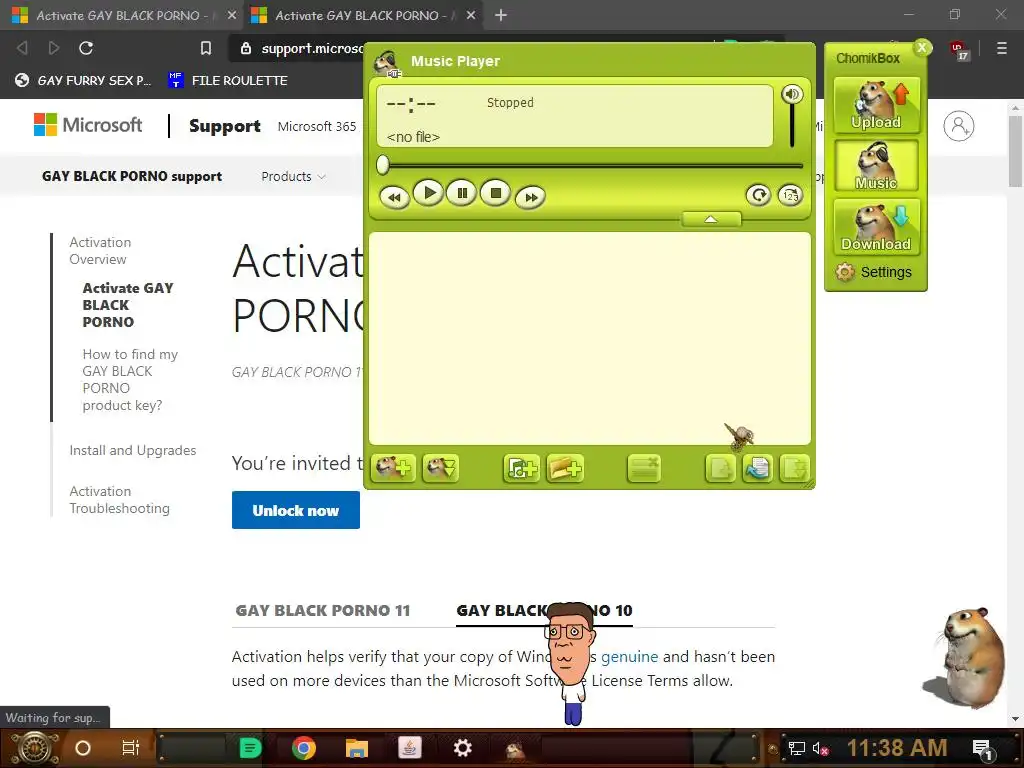The width and height of the screenshot is (1024, 768).
Task: Click the new playlist page icon
Action: click(720, 468)
